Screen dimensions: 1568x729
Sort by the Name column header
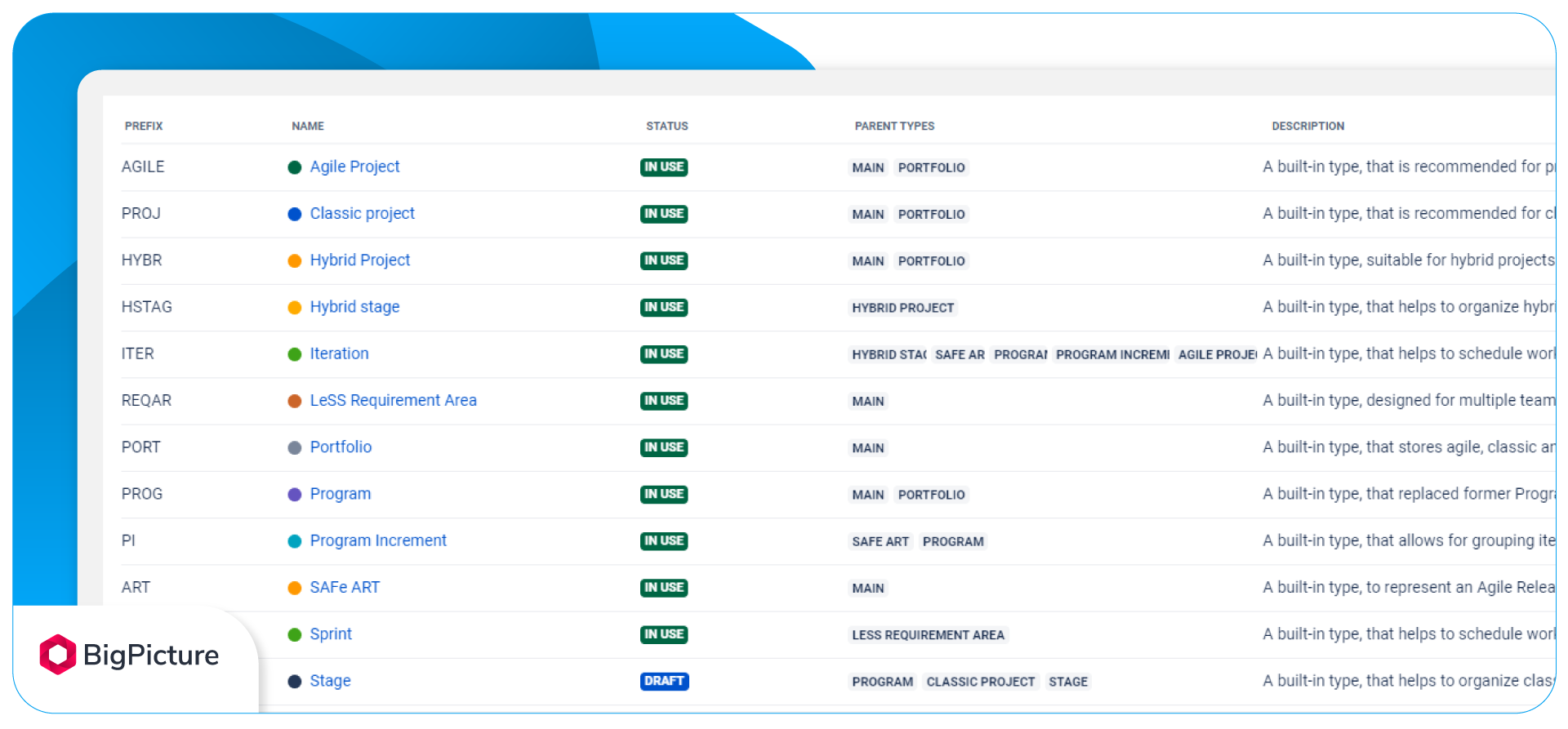(308, 126)
